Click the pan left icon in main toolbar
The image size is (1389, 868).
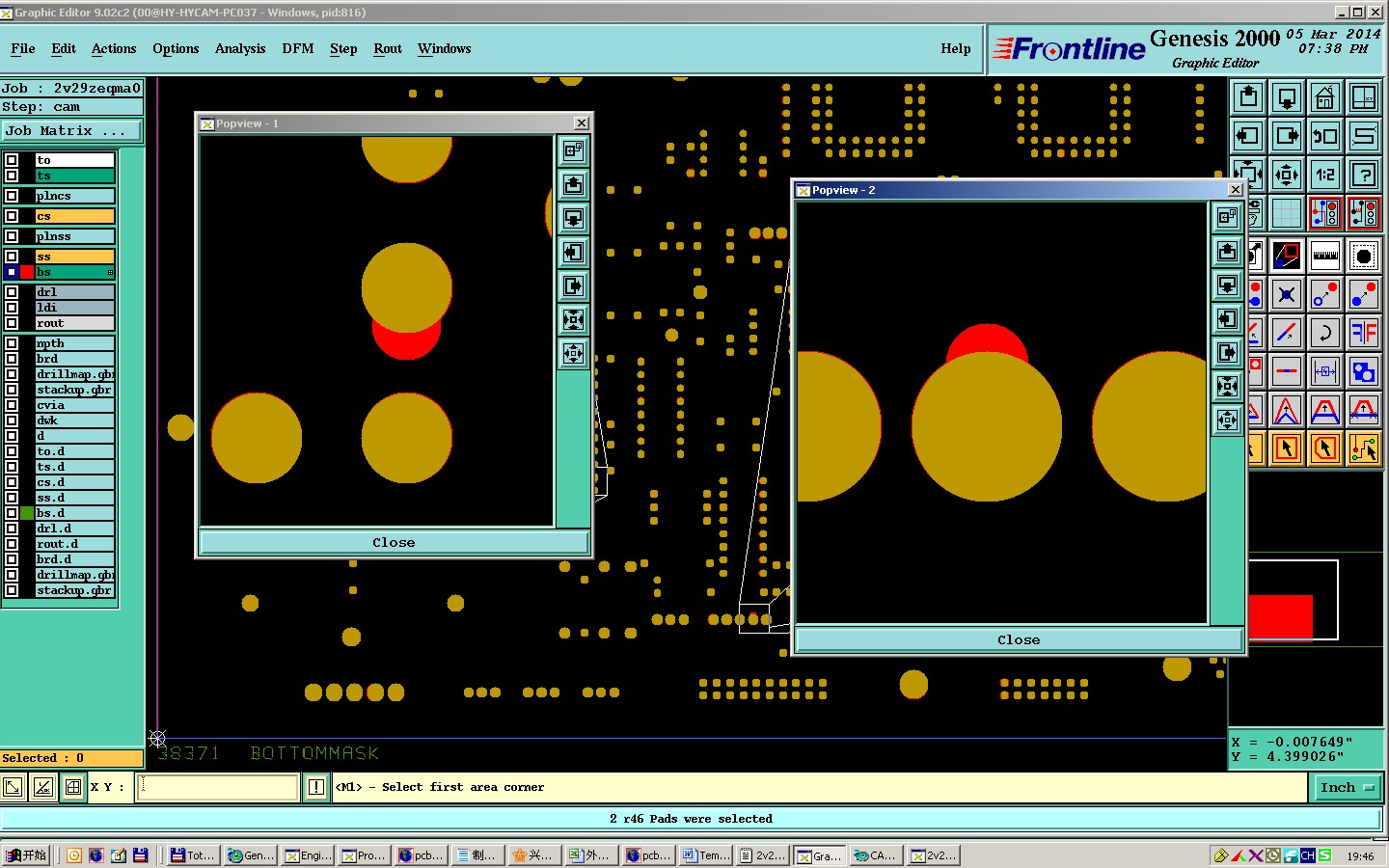coord(1248,136)
